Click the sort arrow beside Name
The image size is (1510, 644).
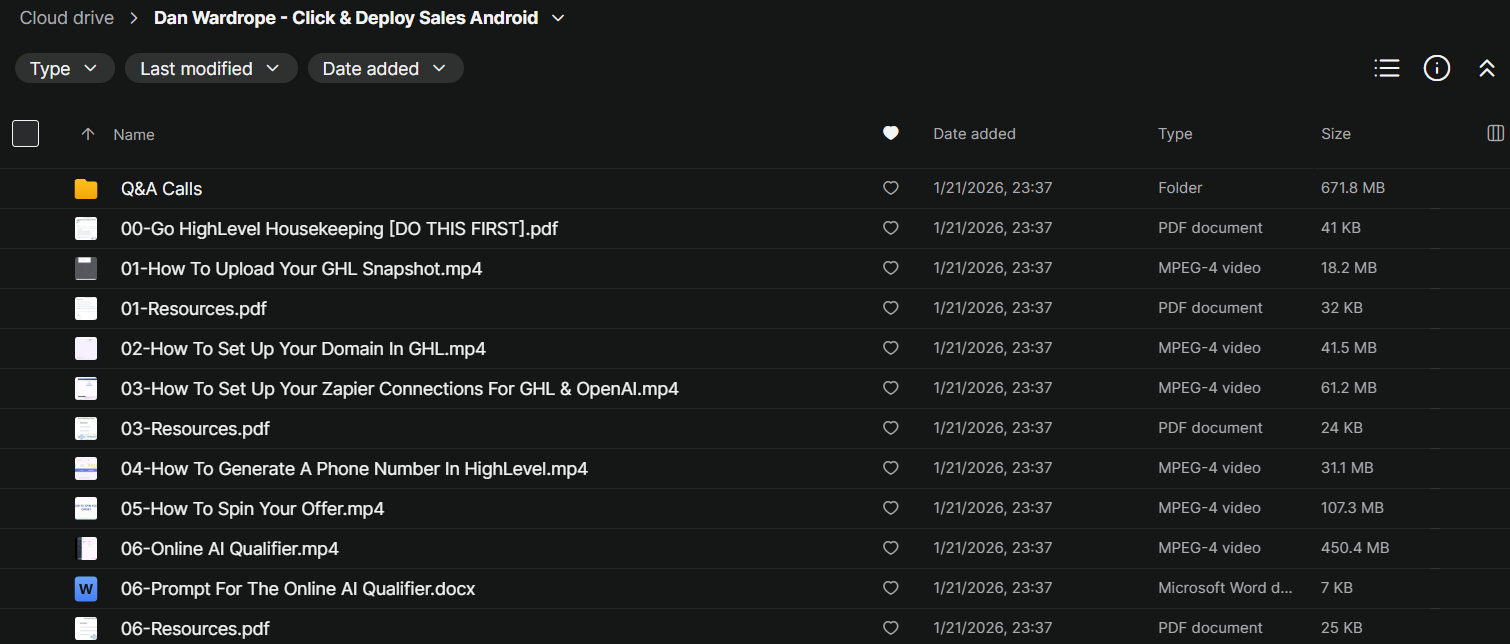click(x=88, y=134)
